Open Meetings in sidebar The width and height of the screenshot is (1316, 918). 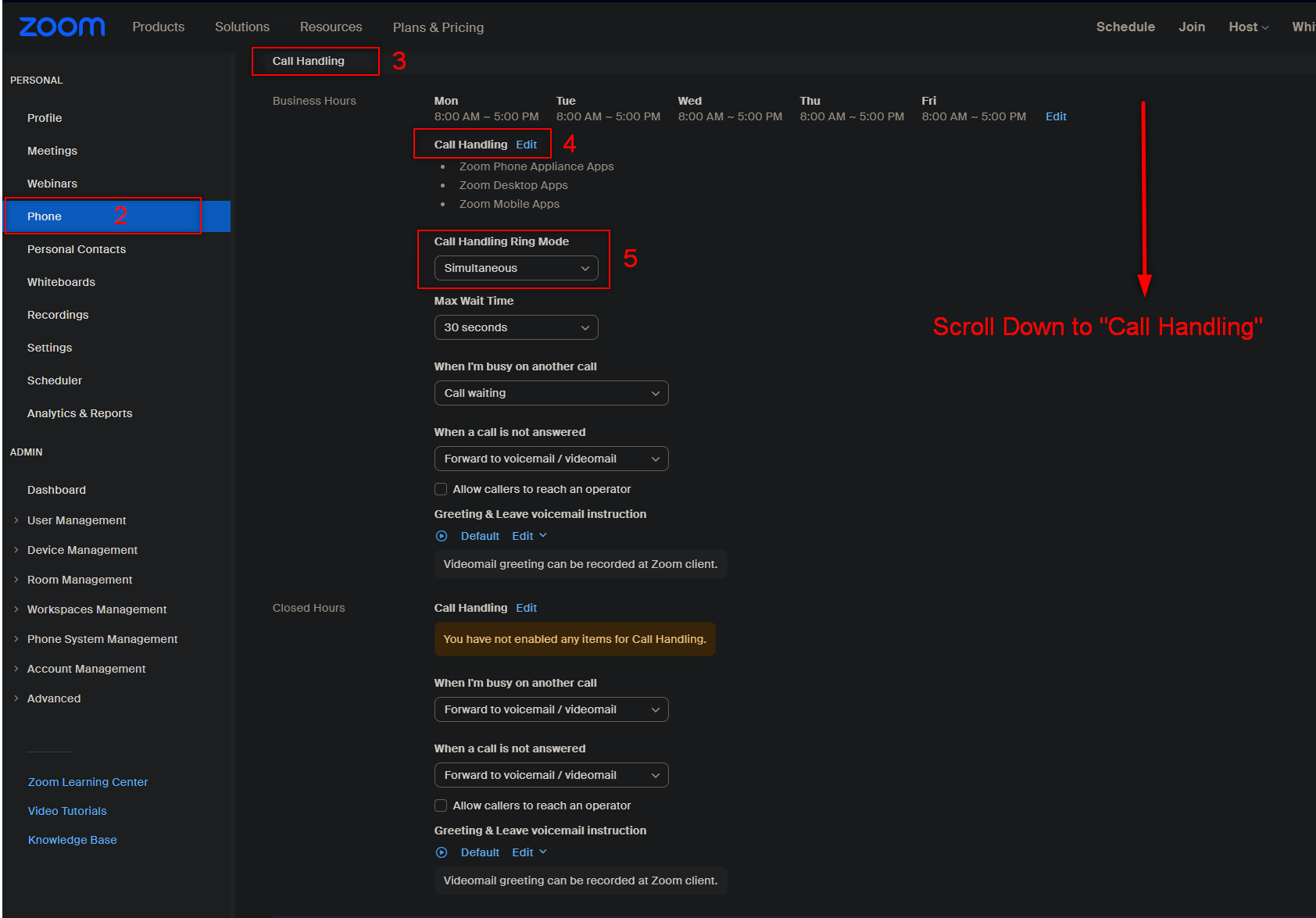[x=52, y=151]
